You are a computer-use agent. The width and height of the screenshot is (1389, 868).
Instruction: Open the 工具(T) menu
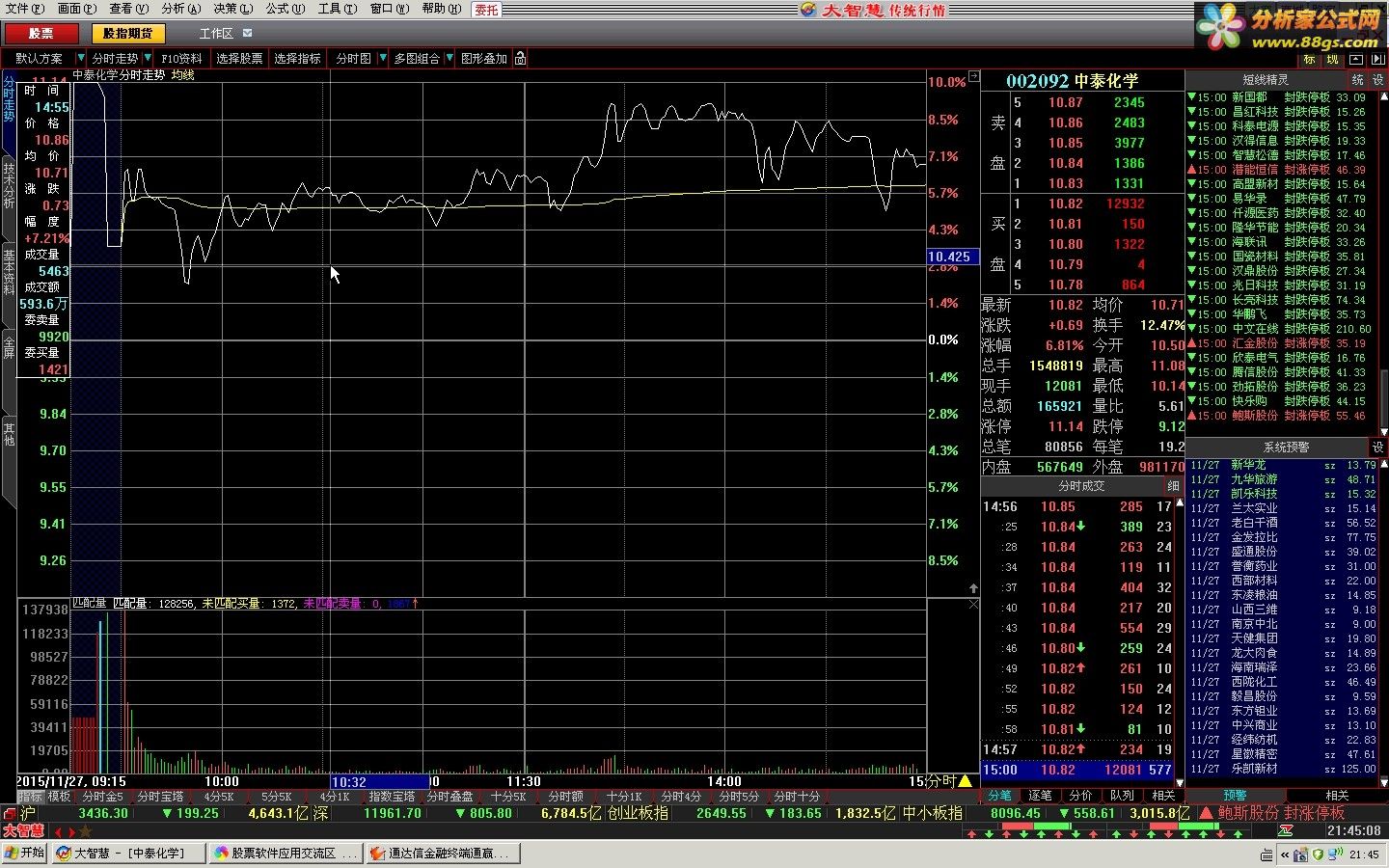[337, 9]
